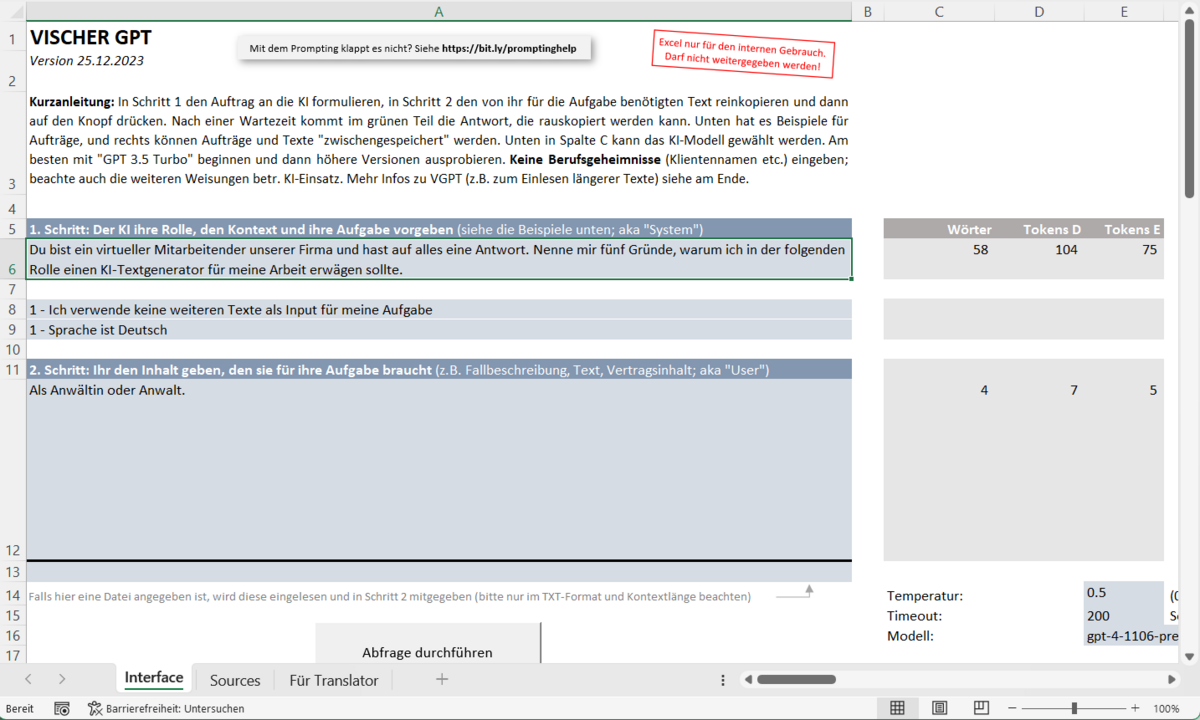Viewport: 1200px width, 720px height.
Task: Select row 3 header
Action: click(13, 145)
